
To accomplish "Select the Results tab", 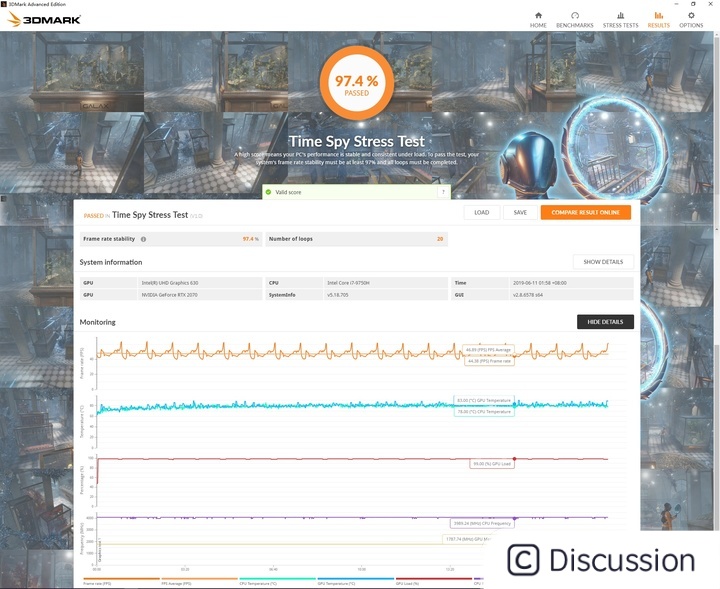I will click(658, 20).
